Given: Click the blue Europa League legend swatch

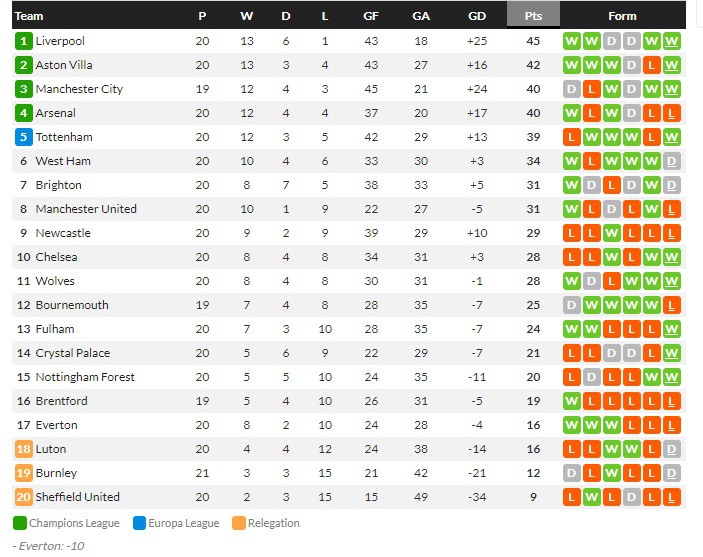Looking at the screenshot, I should (x=140, y=523).
